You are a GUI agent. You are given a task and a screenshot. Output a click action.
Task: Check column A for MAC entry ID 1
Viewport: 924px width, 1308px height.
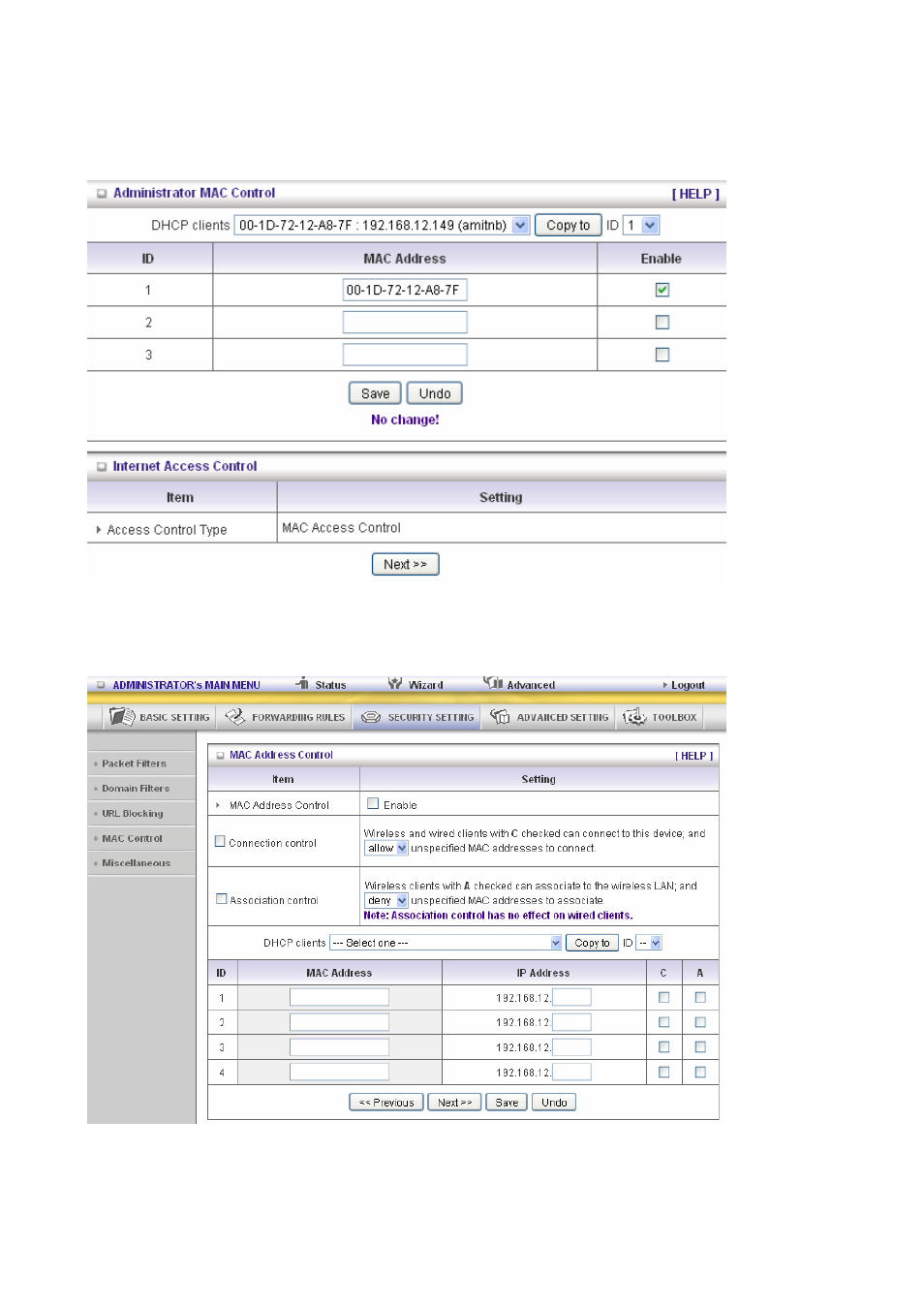pos(700,997)
